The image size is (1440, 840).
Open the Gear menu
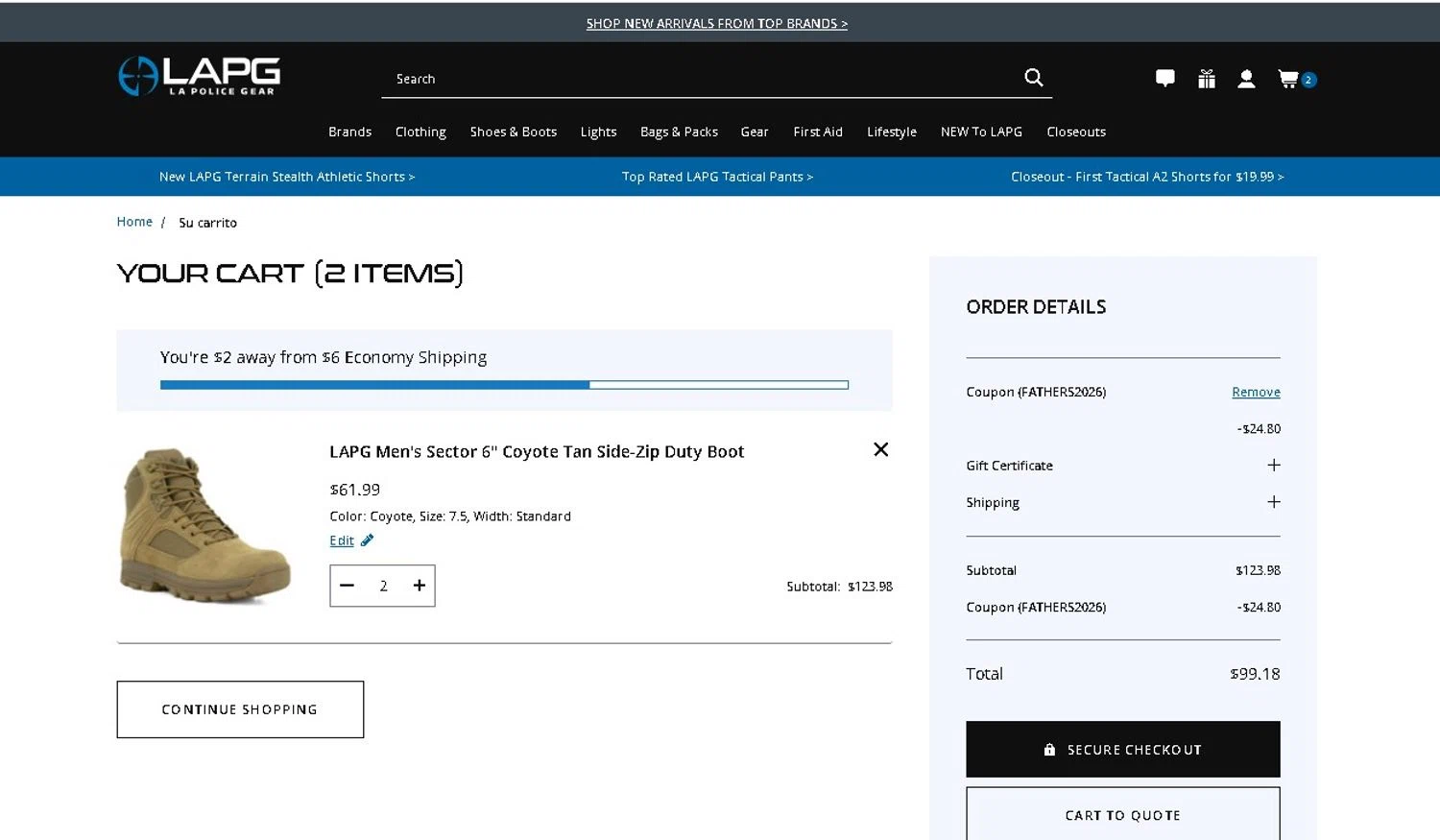(x=755, y=132)
